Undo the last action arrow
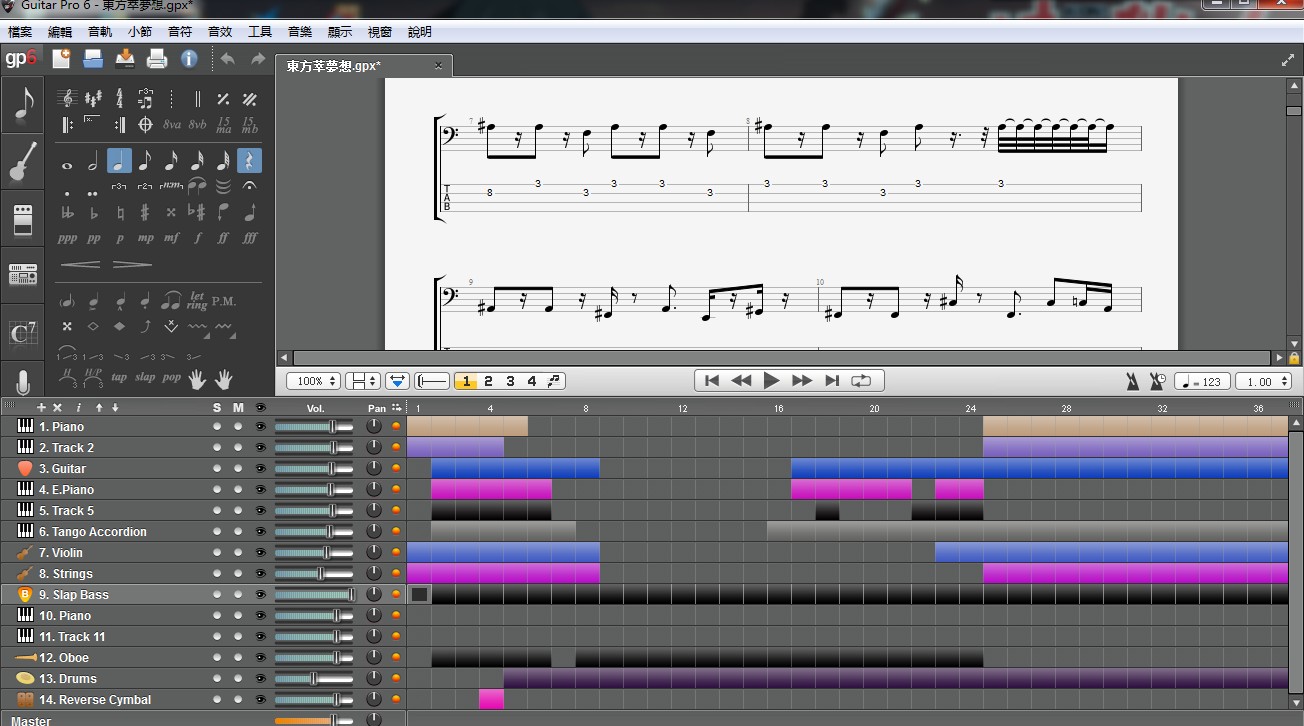 [x=228, y=59]
